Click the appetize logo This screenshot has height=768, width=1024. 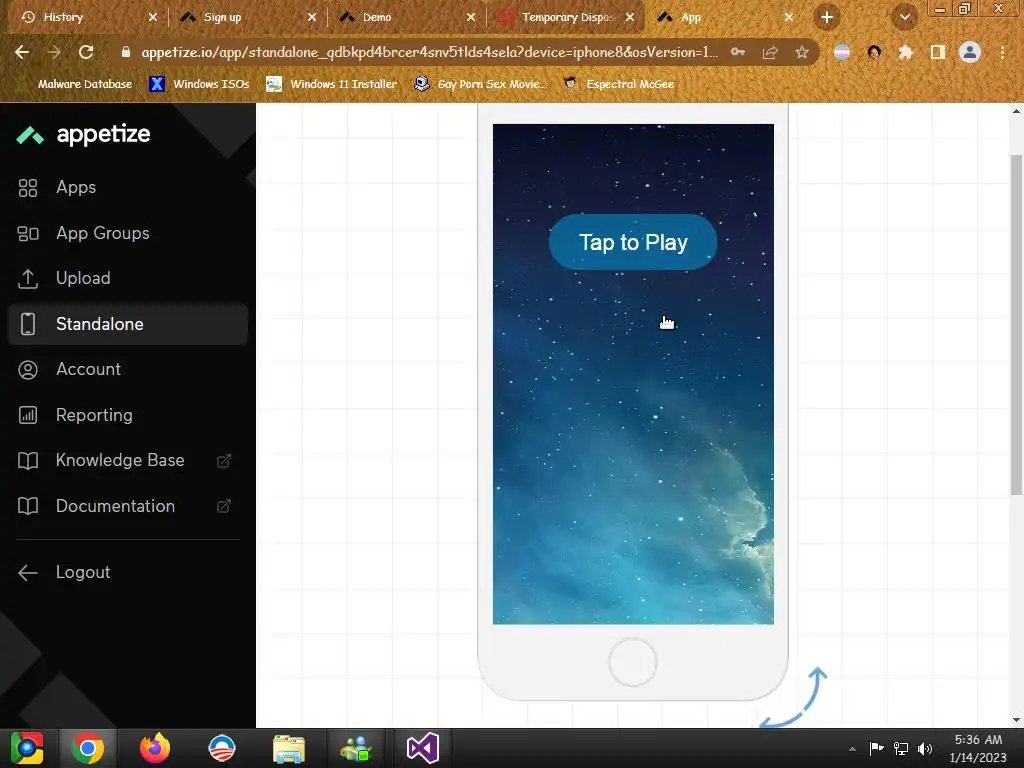(x=84, y=135)
